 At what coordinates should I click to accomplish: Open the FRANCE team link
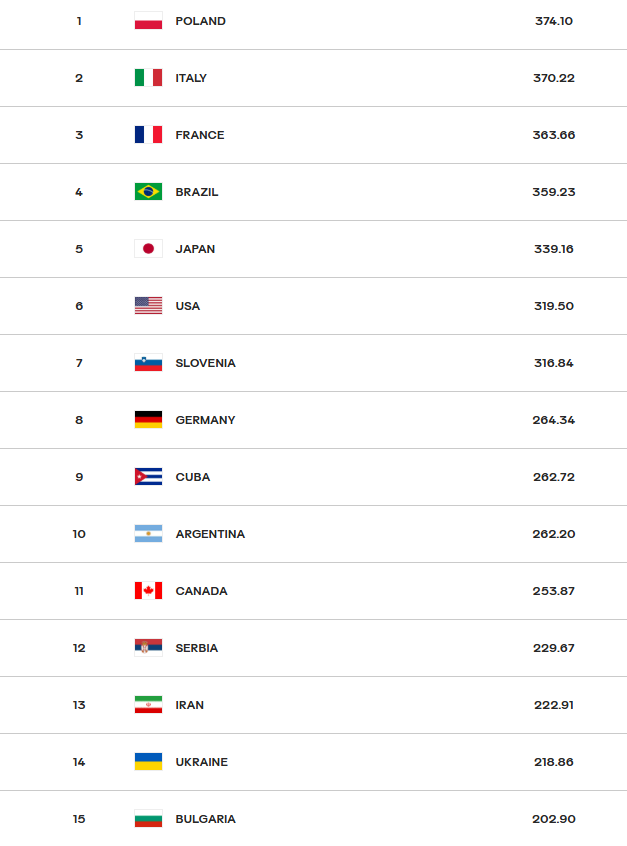[x=200, y=135]
